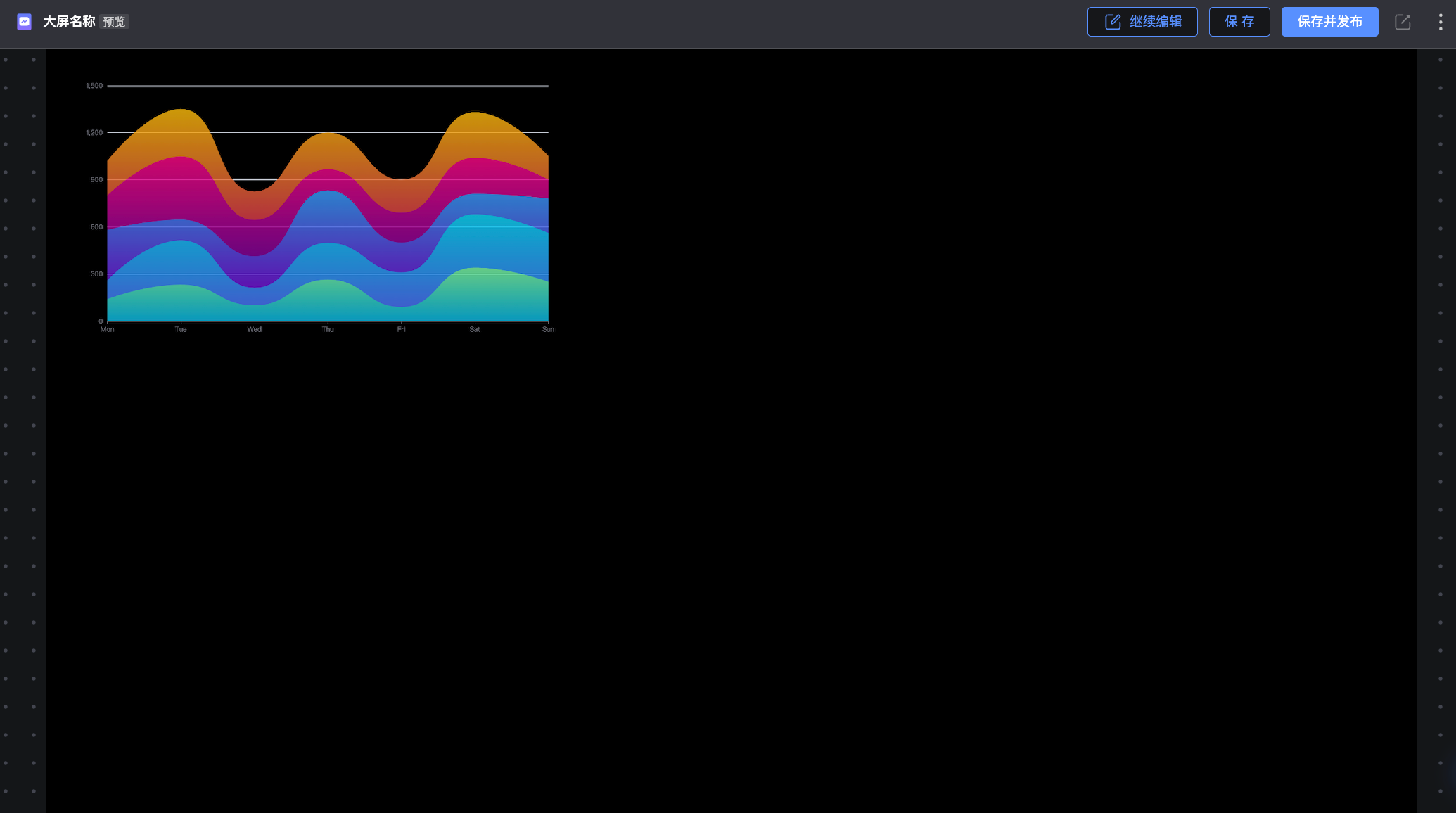
Task: Open the external link share icon
Action: point(1403,22)
